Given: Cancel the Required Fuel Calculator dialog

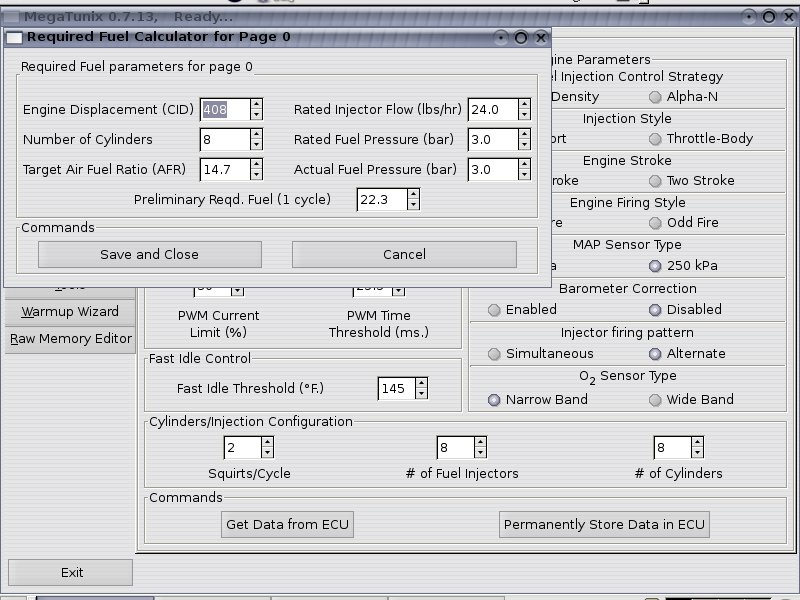Looking at the screenshot, I should click(x=404, y=254).
